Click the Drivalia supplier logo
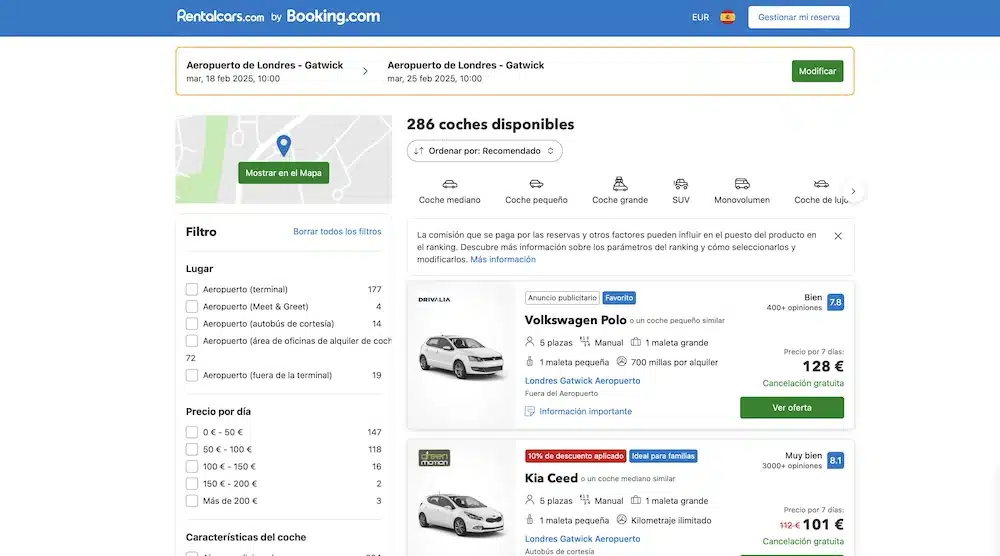The height and width of the screenshot is (556, 1000). pos(434,299)
